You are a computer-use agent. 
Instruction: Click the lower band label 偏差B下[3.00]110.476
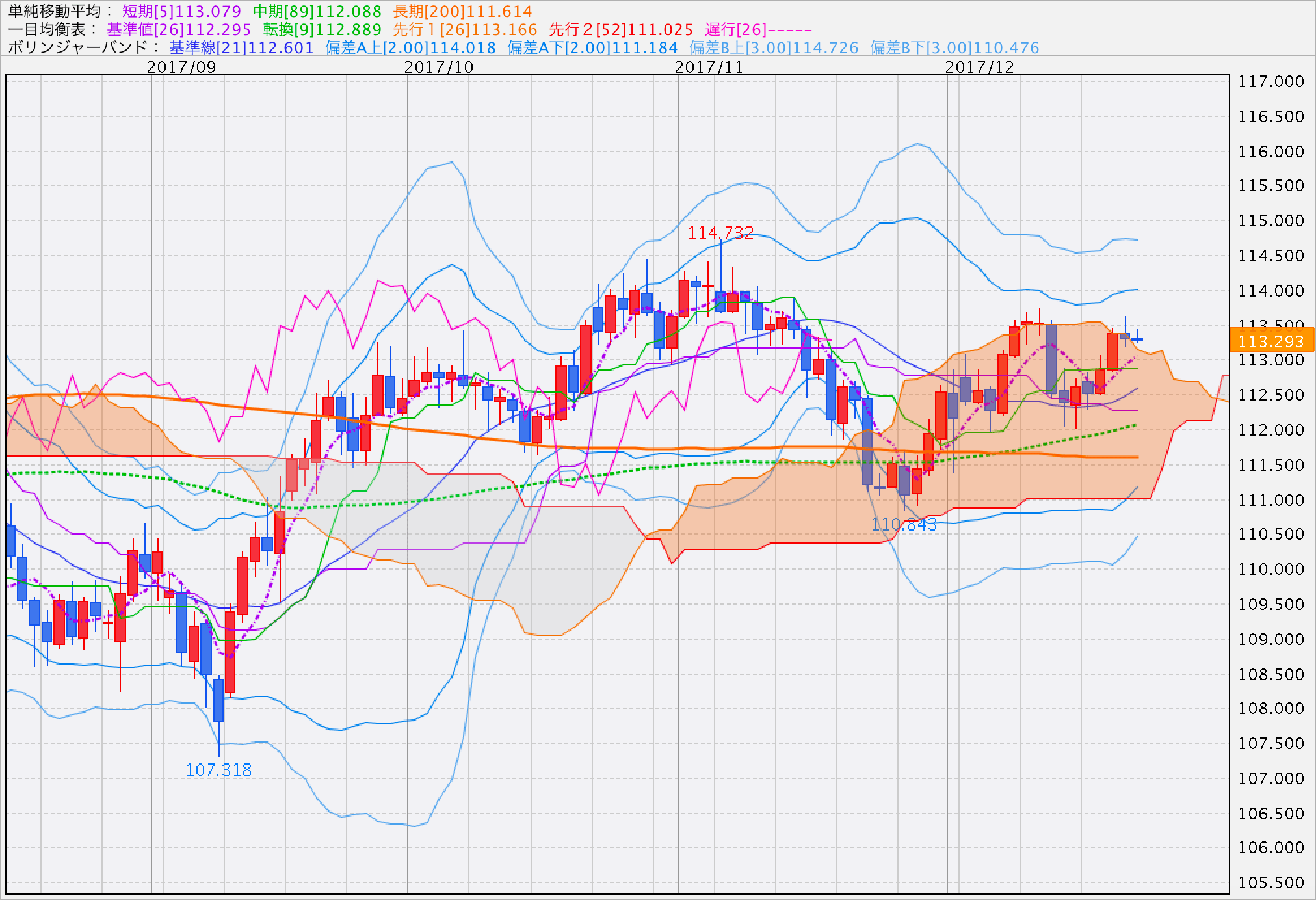coord(954,48)
